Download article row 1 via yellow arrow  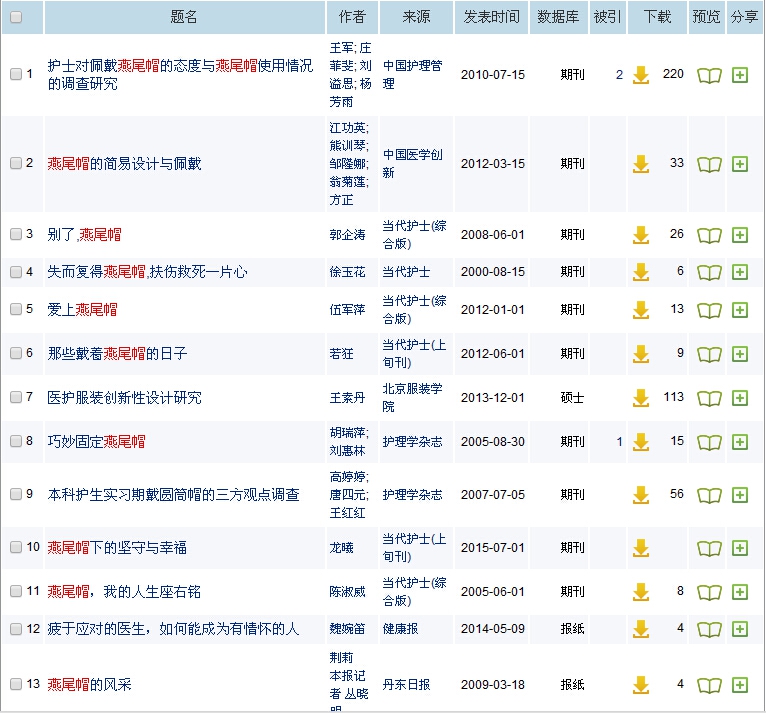point(641,75)
